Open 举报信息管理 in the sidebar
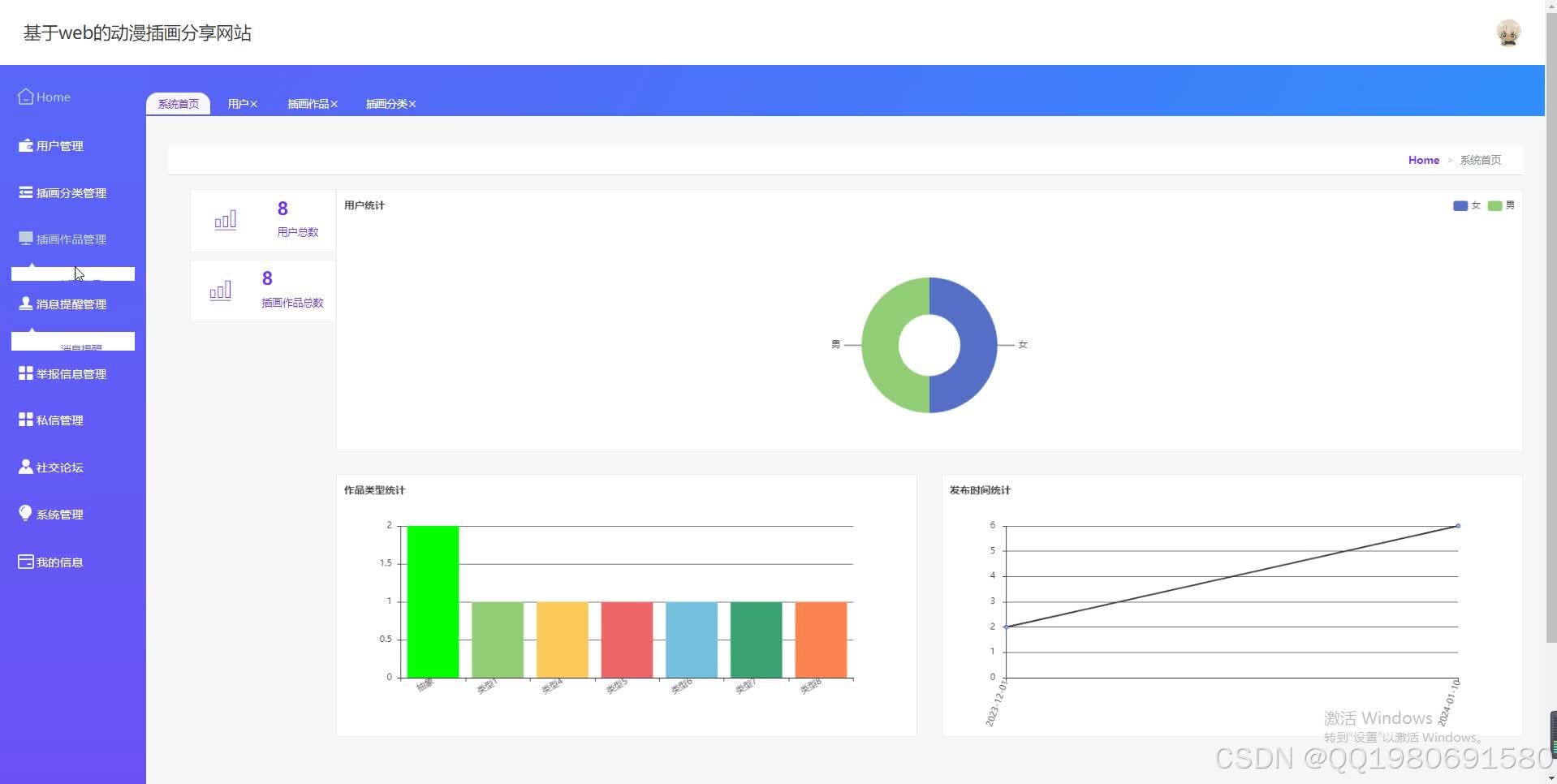Viewport: 1557px width, 784px height. [x=71, y=374]
